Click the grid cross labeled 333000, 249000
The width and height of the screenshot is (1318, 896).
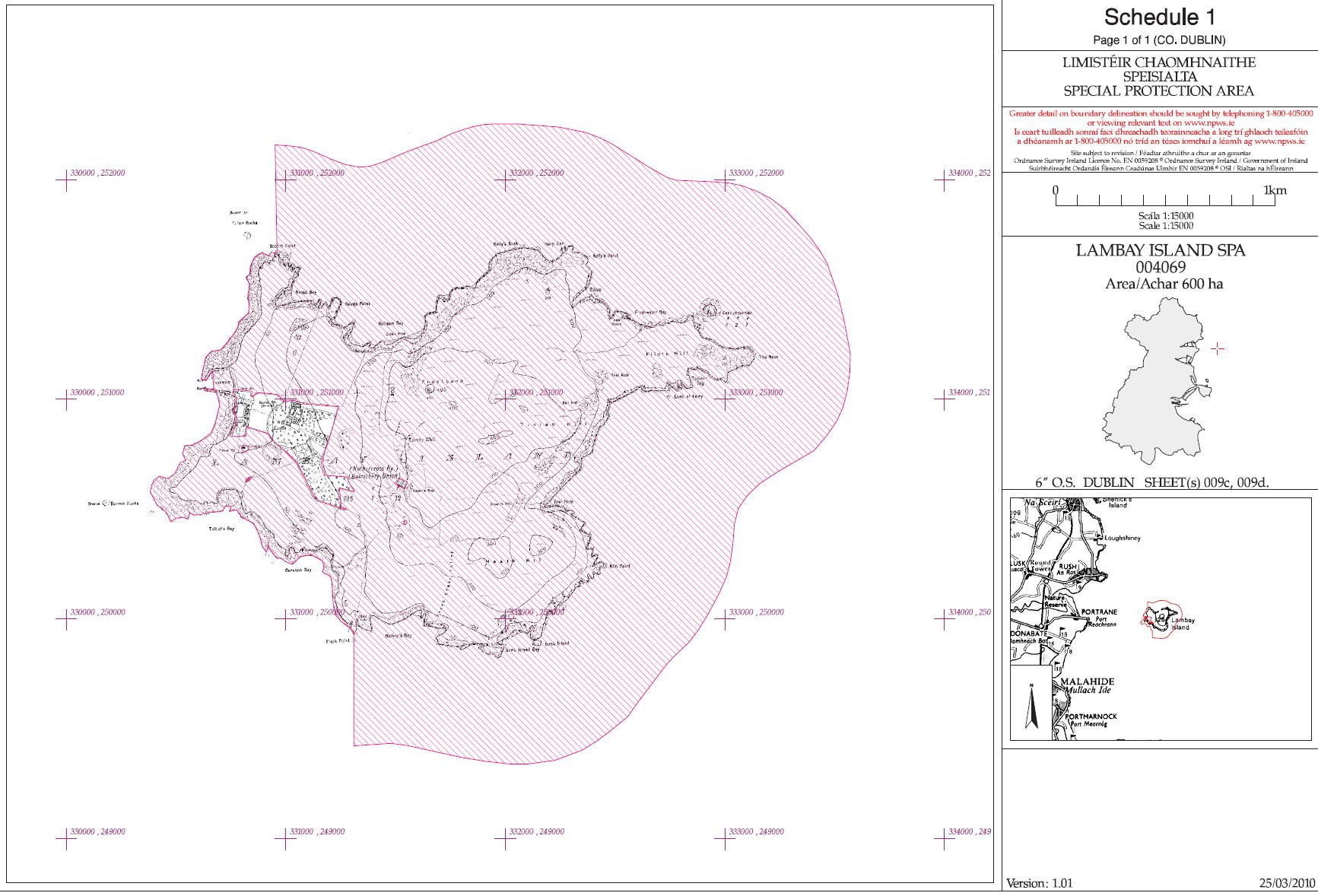(725, 838)
